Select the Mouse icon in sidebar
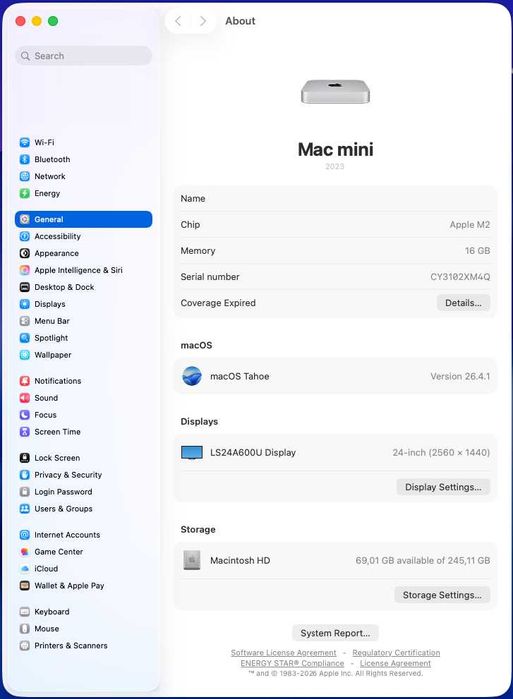Image resolution: width=513 pixels, height=699 pixels. [25, 629]
